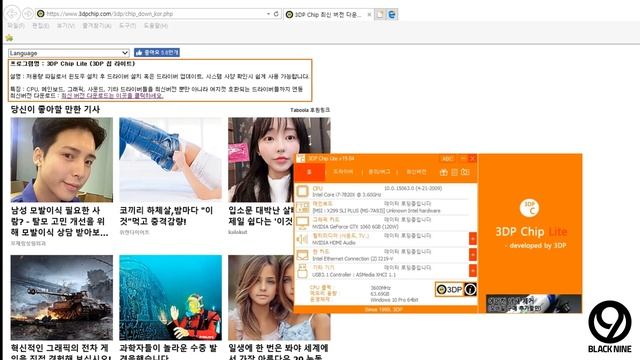The image size is (640, 360).
Task: Open the 파일(F) menu
Action: pyautogui.click(x=16, y=26)
